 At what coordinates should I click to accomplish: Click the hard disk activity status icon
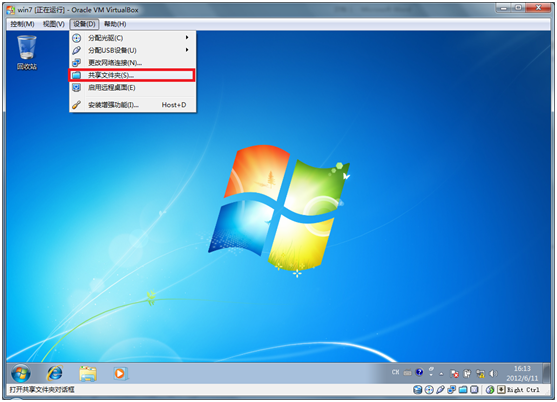coord(417,390)
